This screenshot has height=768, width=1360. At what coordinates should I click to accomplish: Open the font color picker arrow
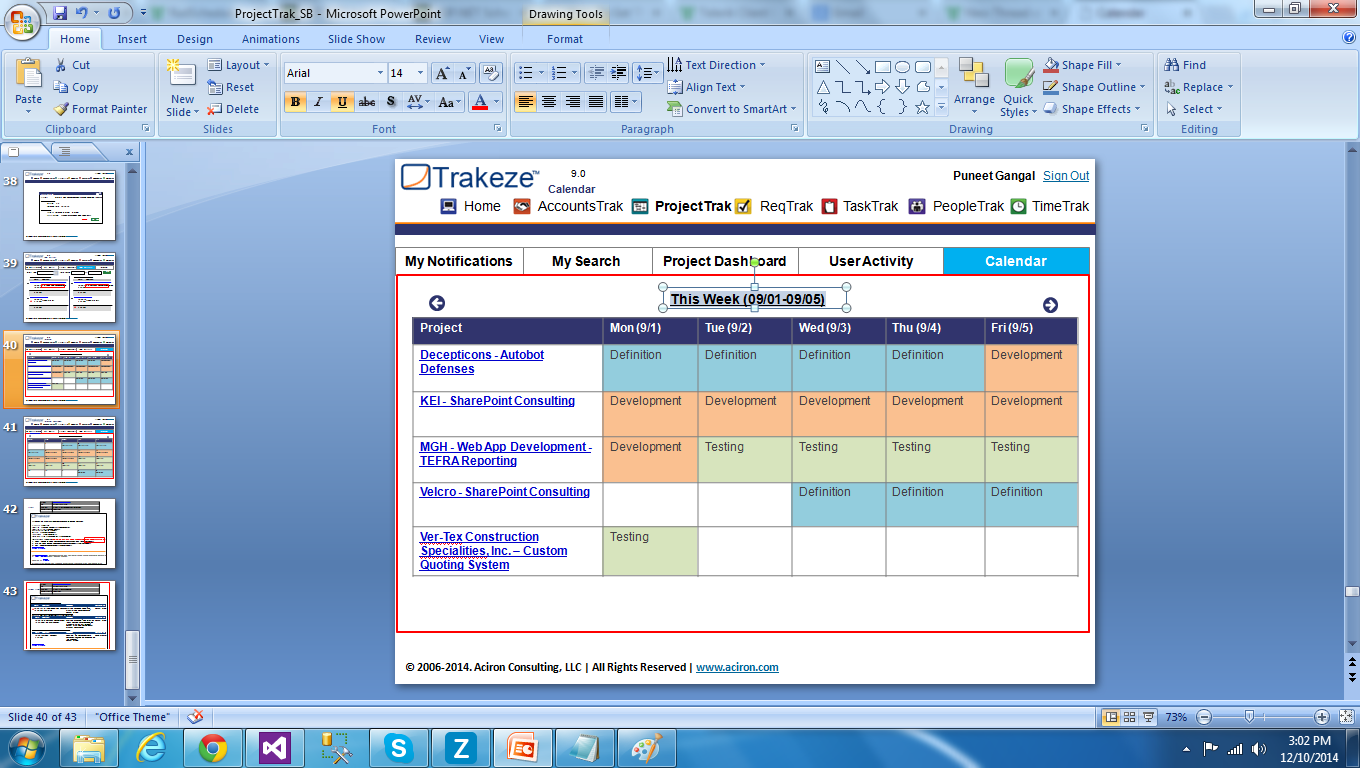point(498,101)
